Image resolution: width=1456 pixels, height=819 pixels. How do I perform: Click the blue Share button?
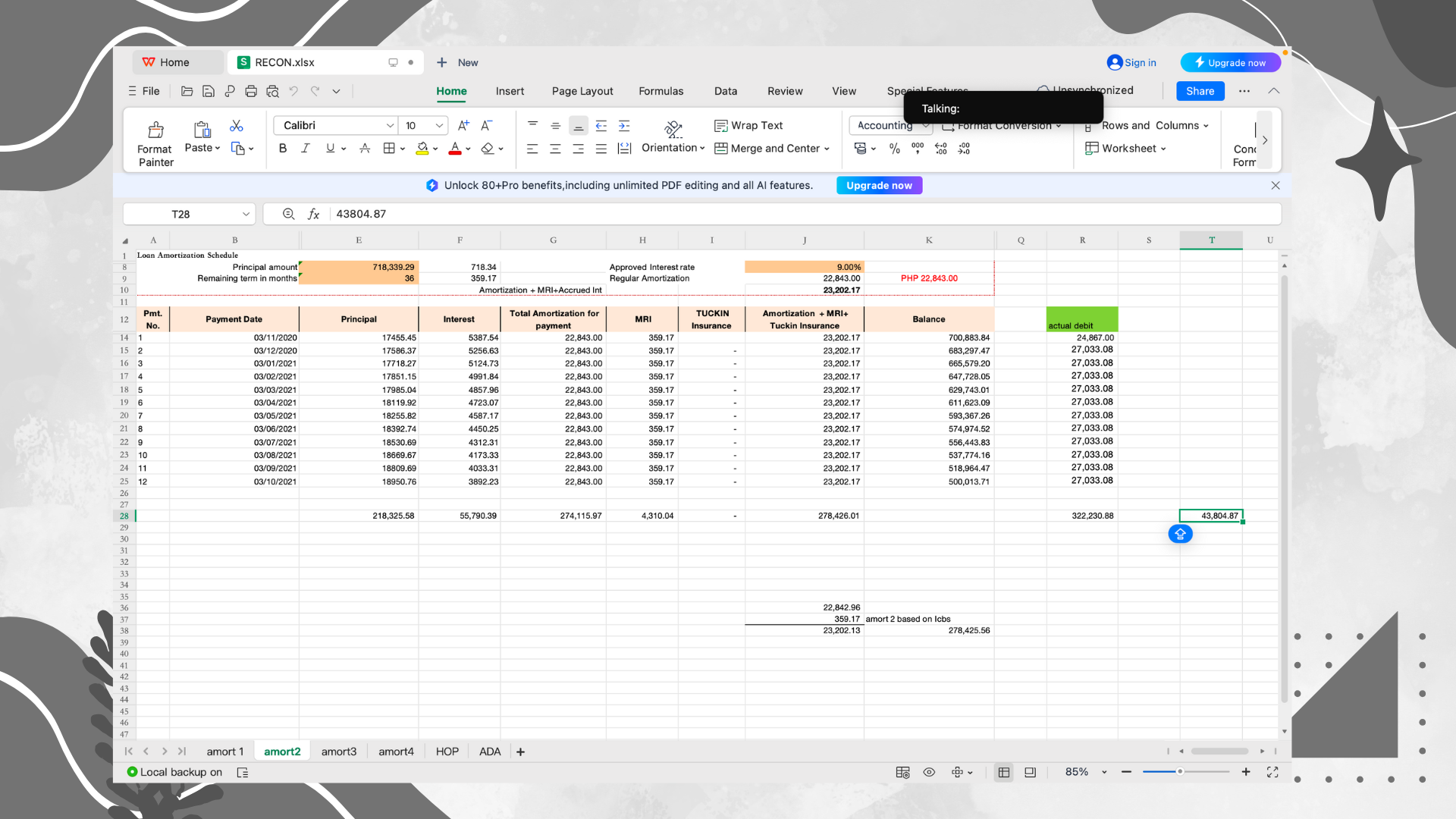tap(1200, 91)
